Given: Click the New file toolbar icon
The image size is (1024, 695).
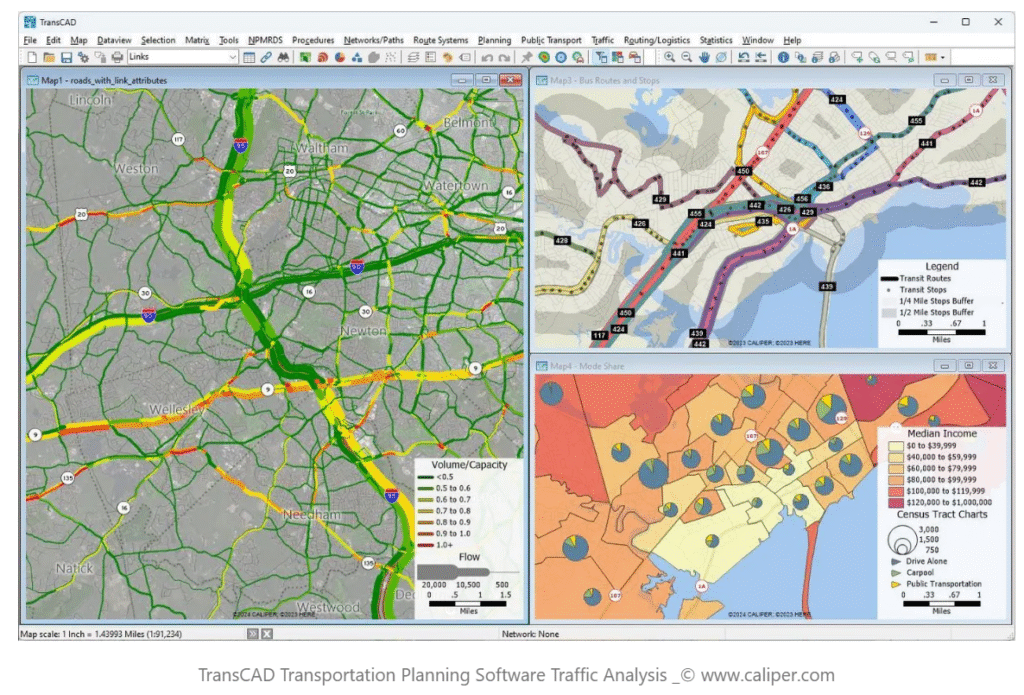Looking at the screenshot, I should pyautogui.click(x=32, y=57).
